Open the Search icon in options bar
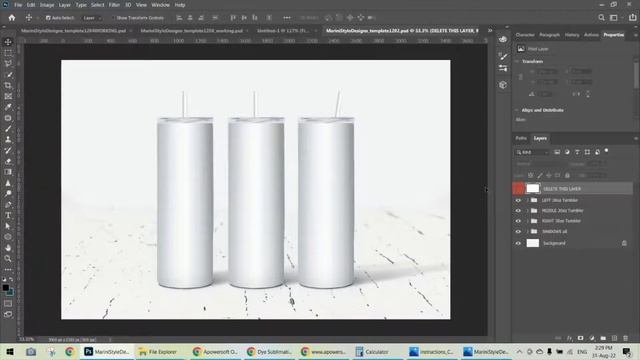 coord(601,18)
